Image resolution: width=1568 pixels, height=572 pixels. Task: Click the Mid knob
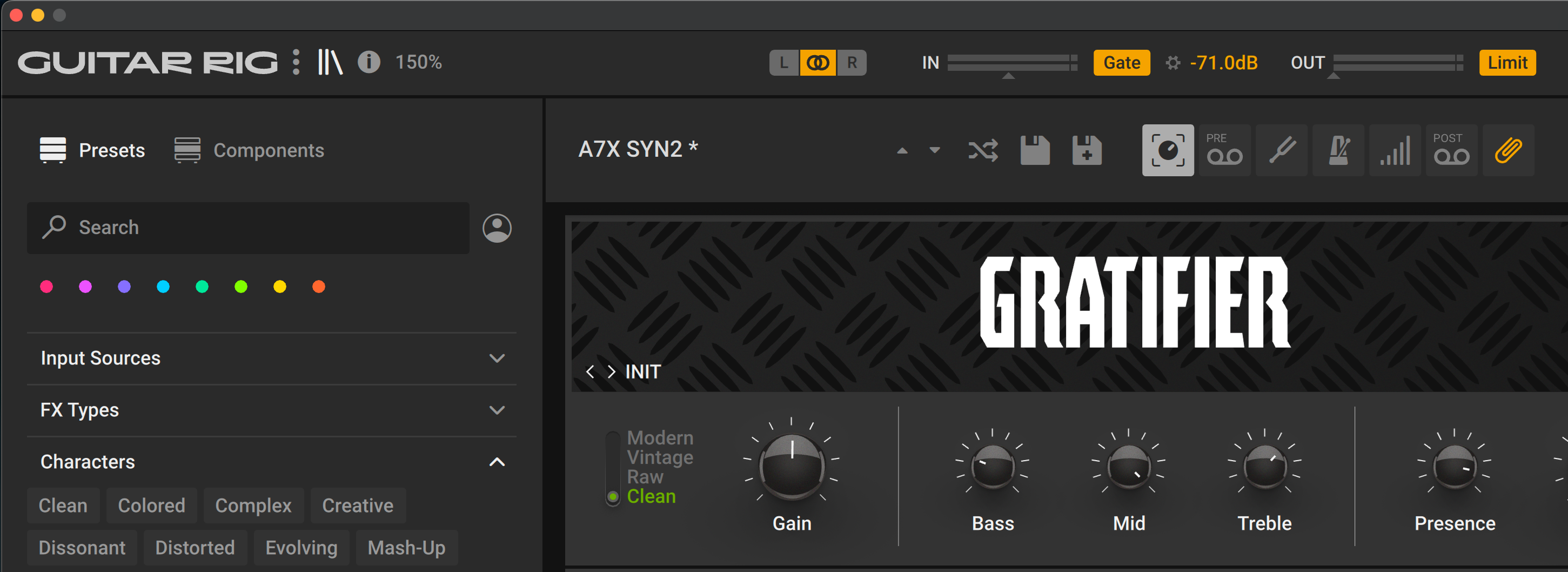coord(1129,467)
